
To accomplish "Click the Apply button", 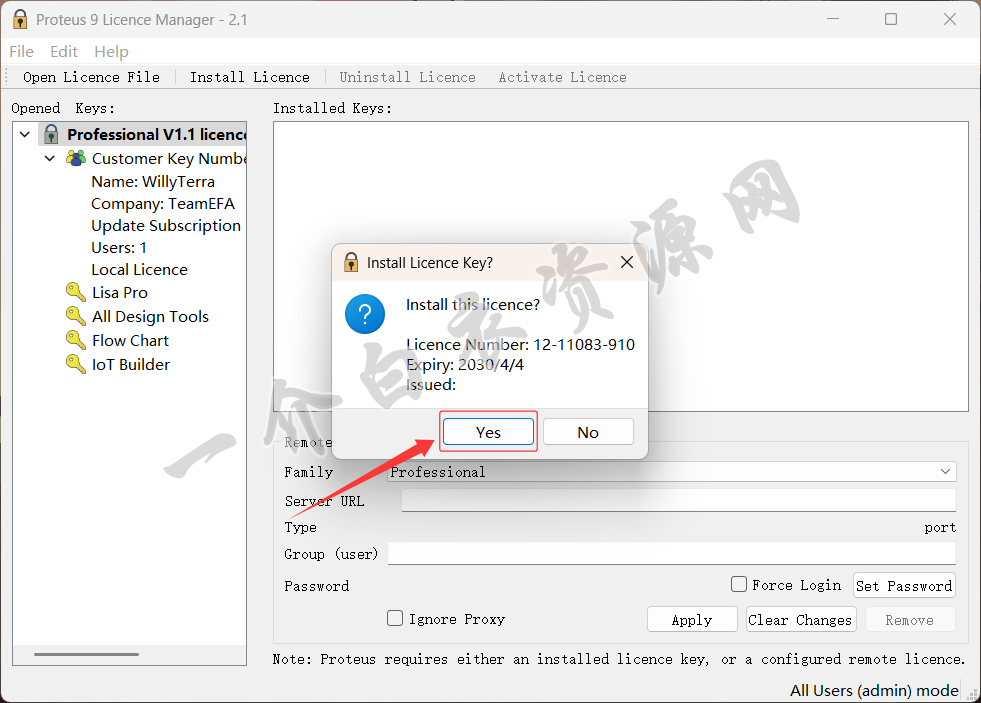I will pyautogui.click(x=692, y=619).
